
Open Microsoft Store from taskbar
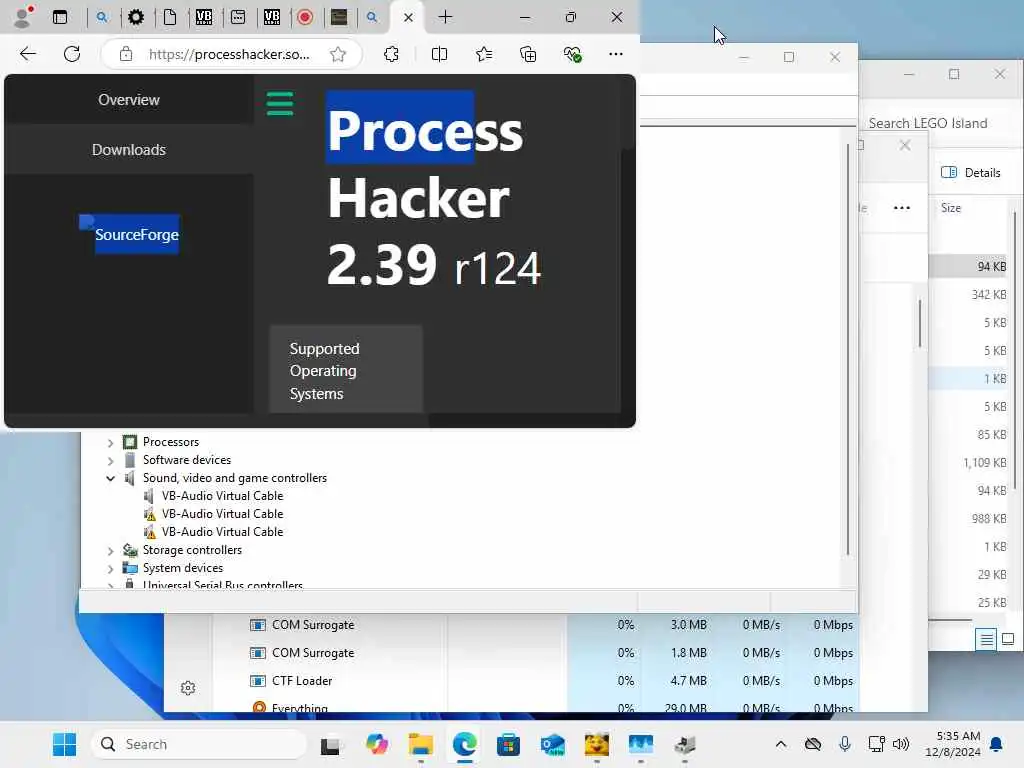coord(508,744)
